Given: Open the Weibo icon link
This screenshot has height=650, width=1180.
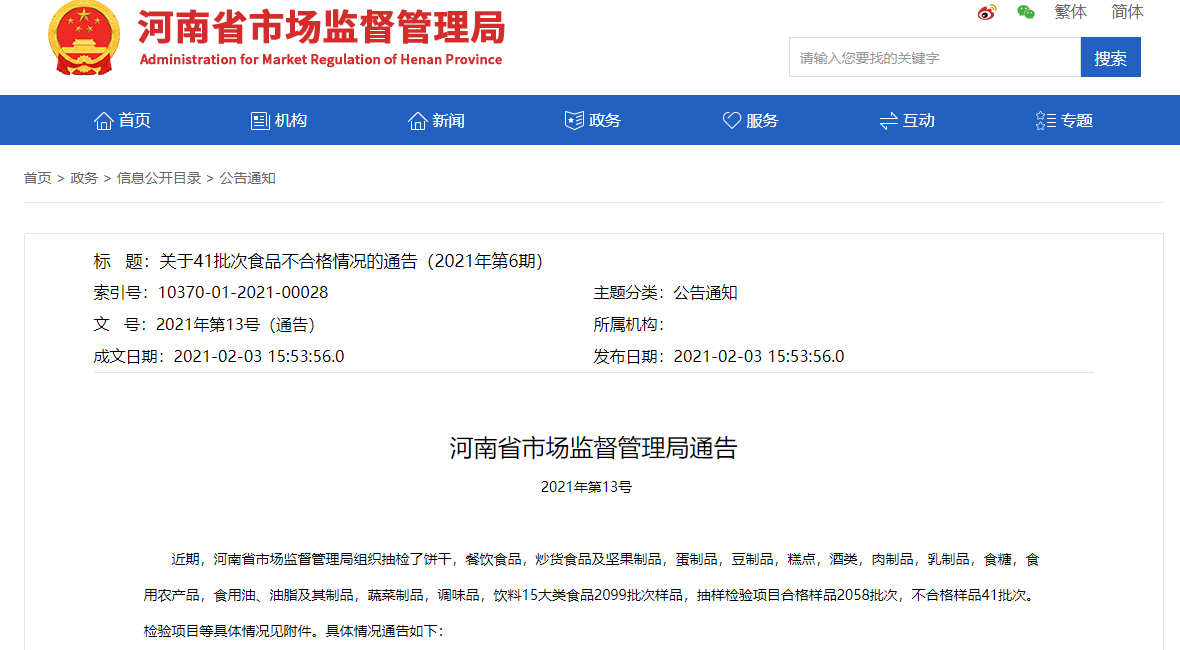Looking at the screenshot, I should 987,12.
